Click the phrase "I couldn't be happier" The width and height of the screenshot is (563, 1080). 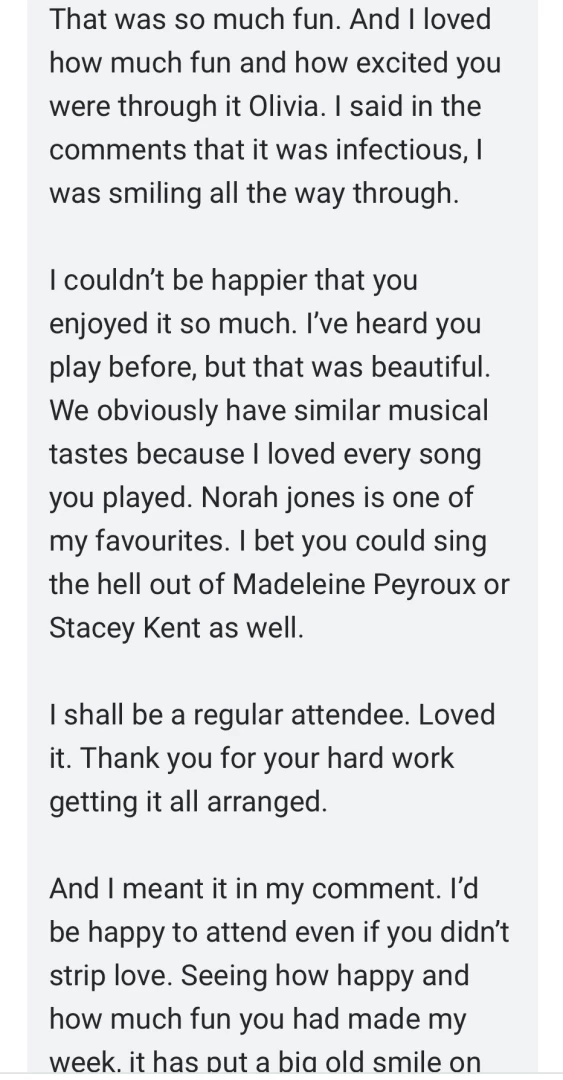[178, 280]
